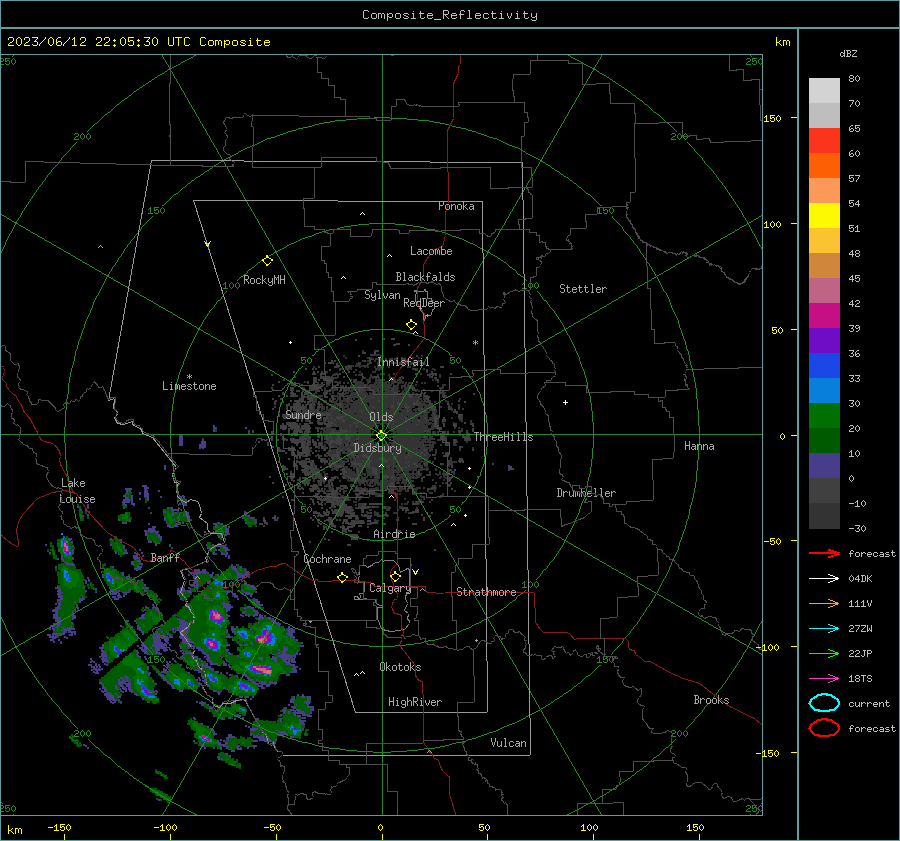Screen dimensions: 900x841
Task: Click the Didsbury label
Action: click(377, 448)
